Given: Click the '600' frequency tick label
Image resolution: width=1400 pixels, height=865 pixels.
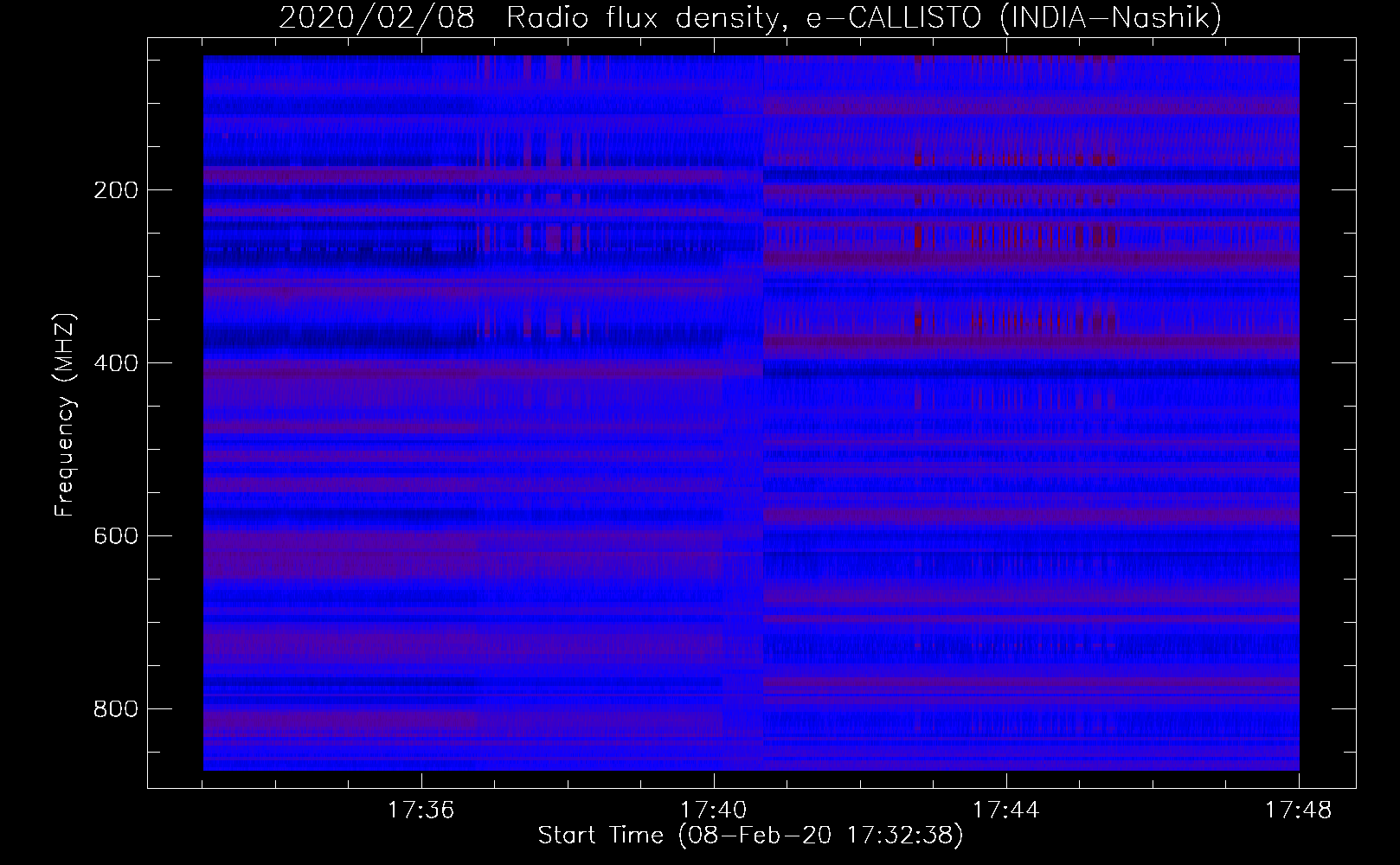Looking at the screenshot, I should [115, 536].
